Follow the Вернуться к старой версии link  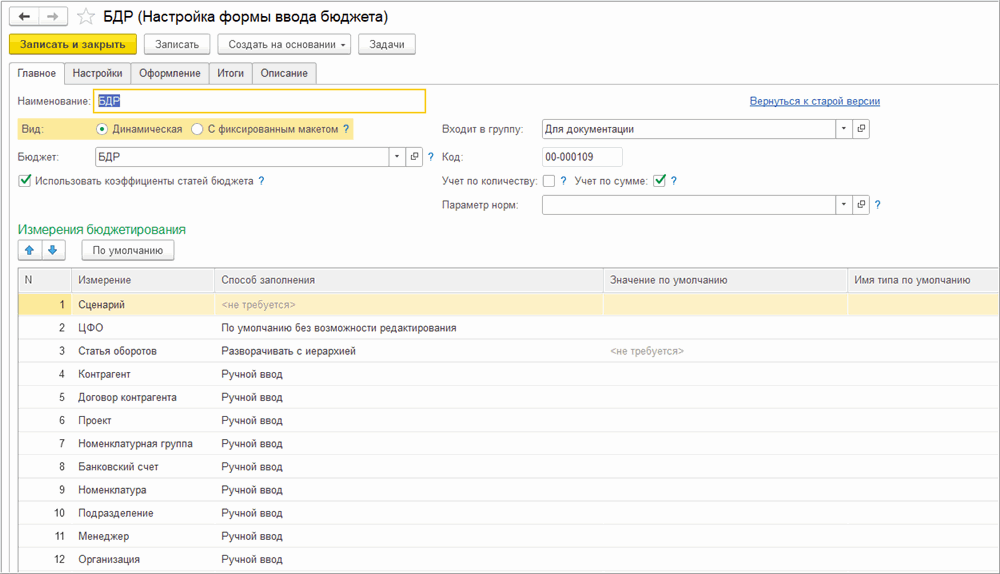[814, 101]
